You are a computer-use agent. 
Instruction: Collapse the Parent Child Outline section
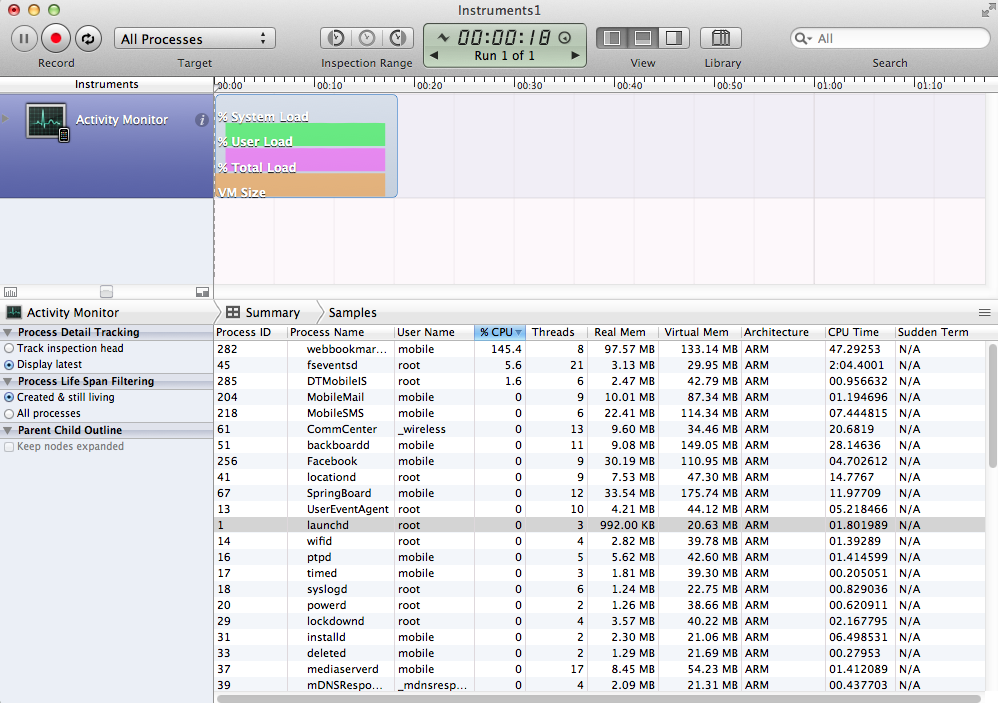point(8,430)
